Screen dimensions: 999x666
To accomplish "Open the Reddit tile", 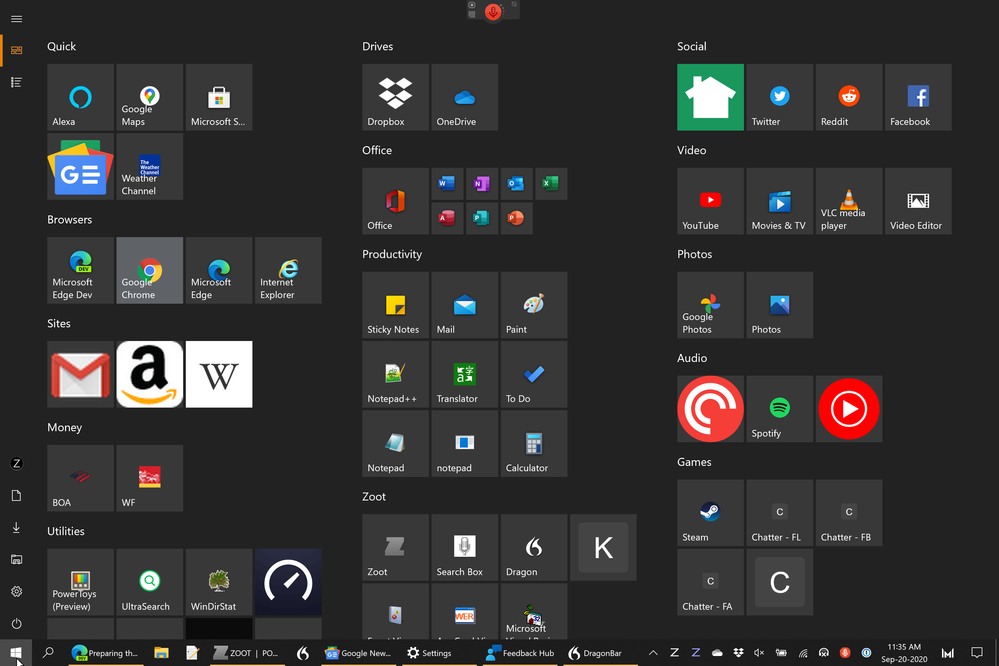I will (x=849, y=97).
